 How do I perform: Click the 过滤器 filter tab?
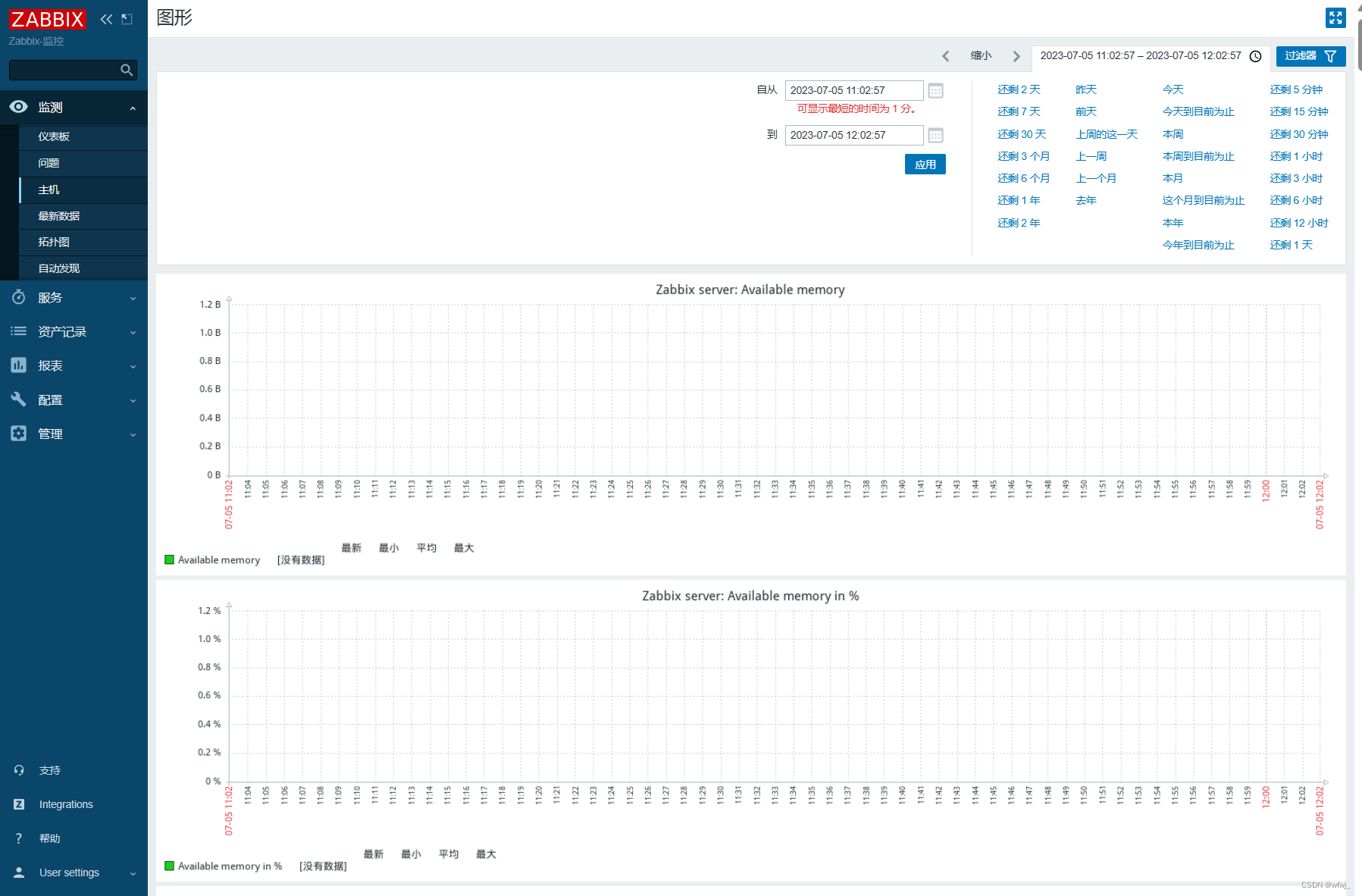tap(1310, 56)
